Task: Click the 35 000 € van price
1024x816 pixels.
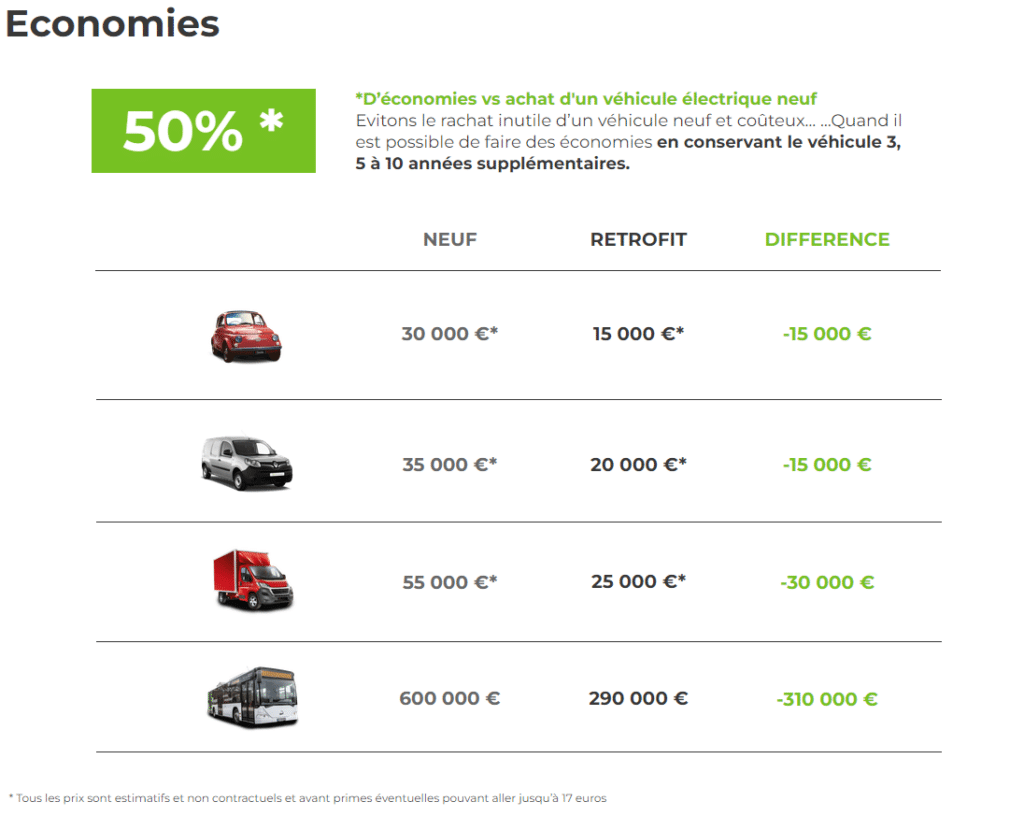Action: pos(449,464)
